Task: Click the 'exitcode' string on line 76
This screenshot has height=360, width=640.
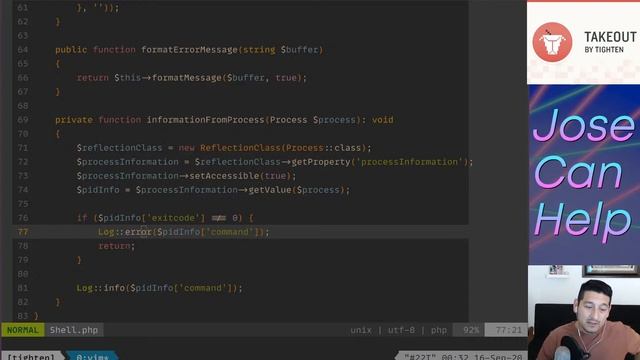Action: tap(173, 218)
